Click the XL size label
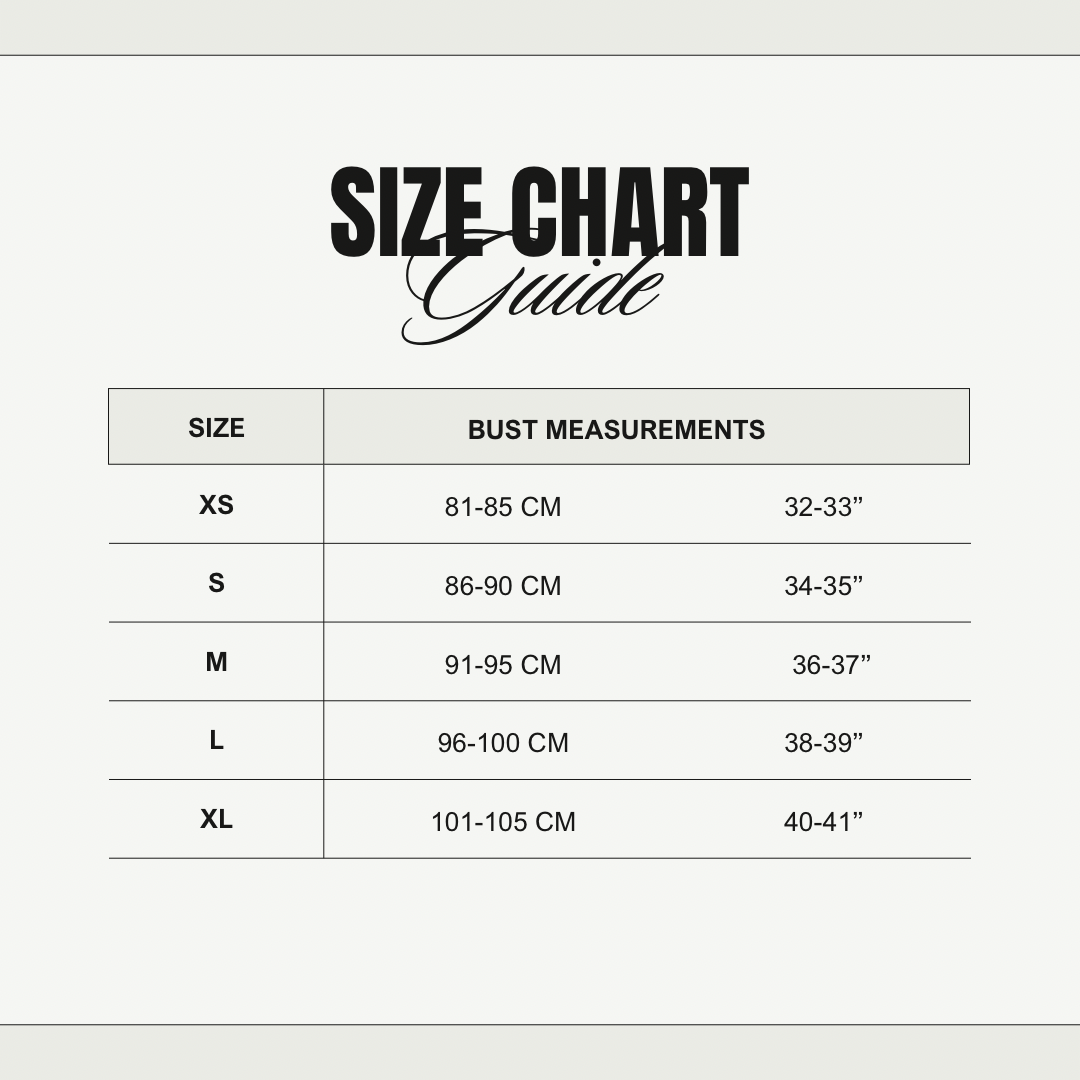Viewport: 1080px width, 1080px height. coord(216,819)
